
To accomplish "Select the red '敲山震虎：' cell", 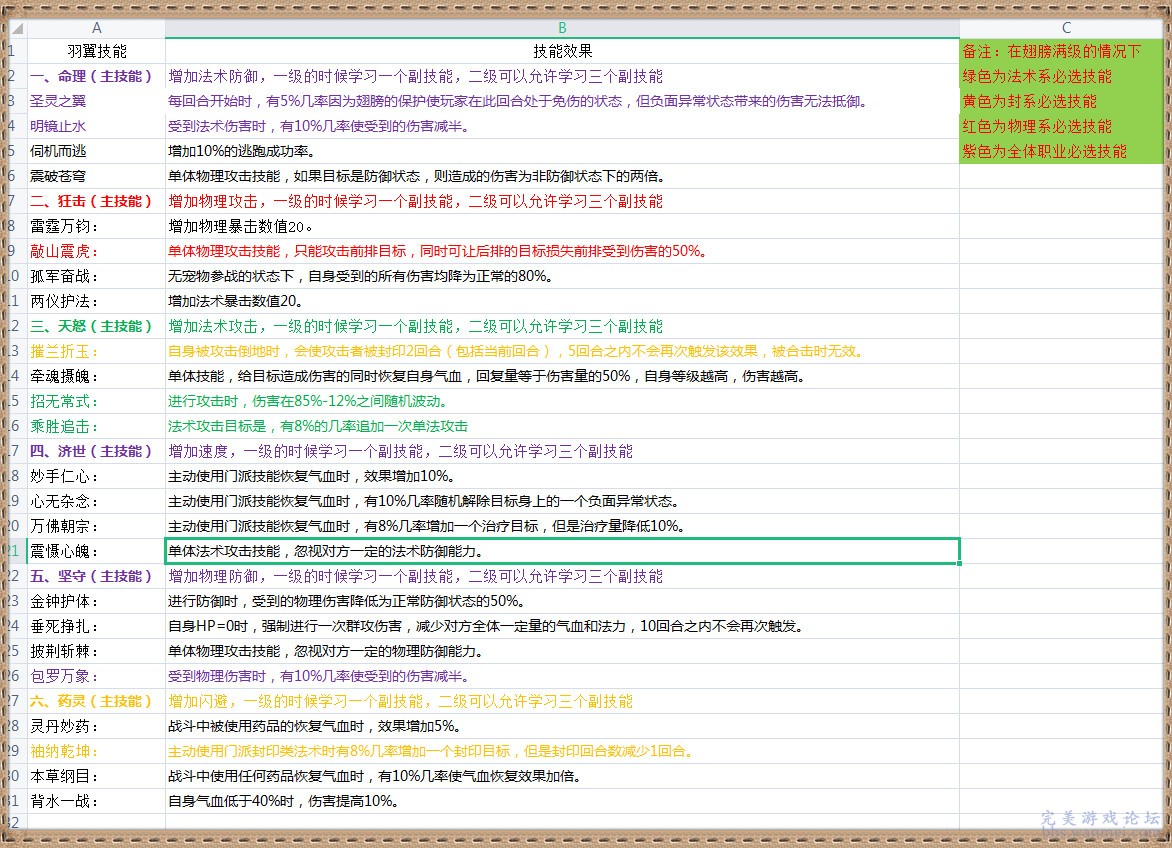I will click(x=96, y=251).
